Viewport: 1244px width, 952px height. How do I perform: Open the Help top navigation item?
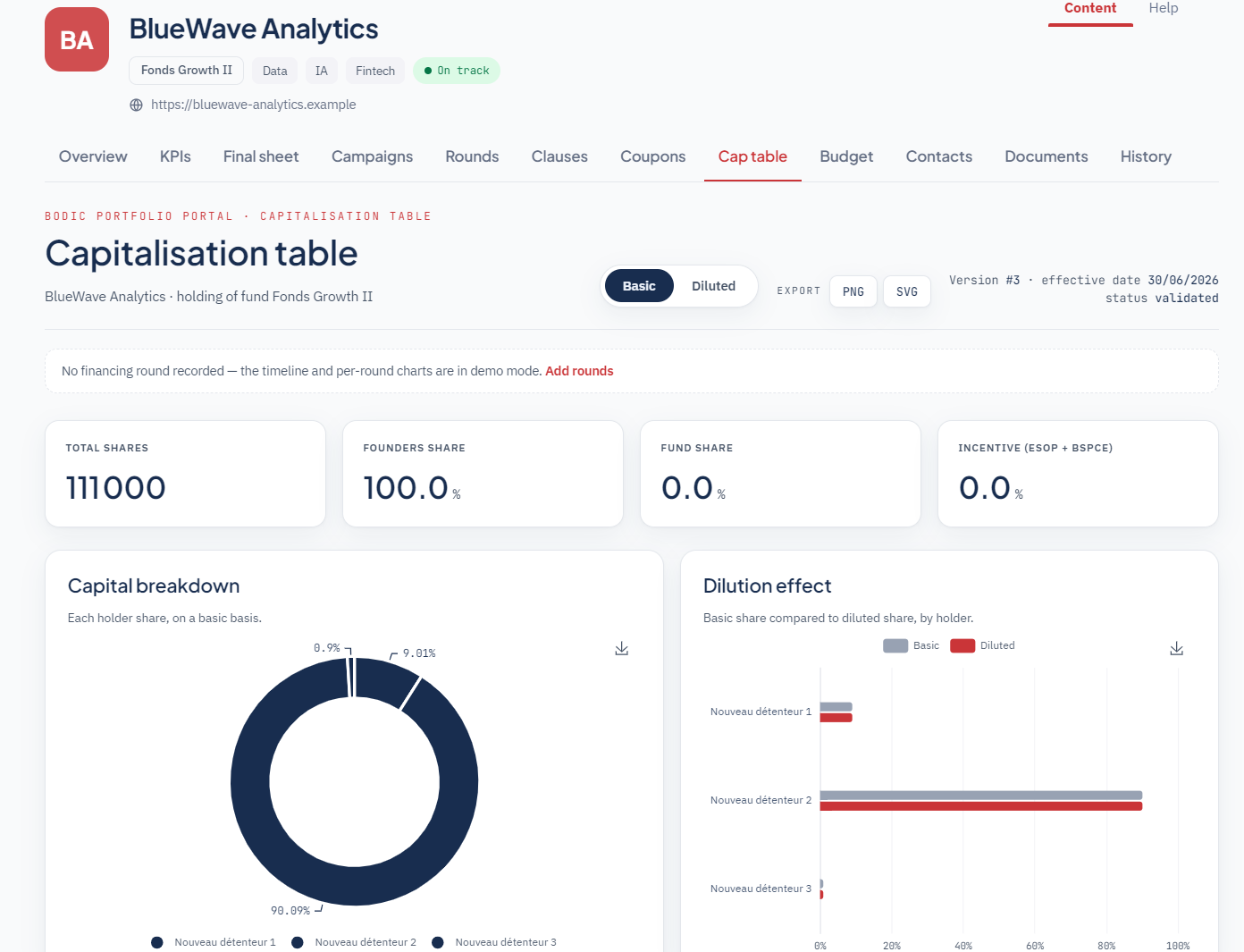[1164, 9]
